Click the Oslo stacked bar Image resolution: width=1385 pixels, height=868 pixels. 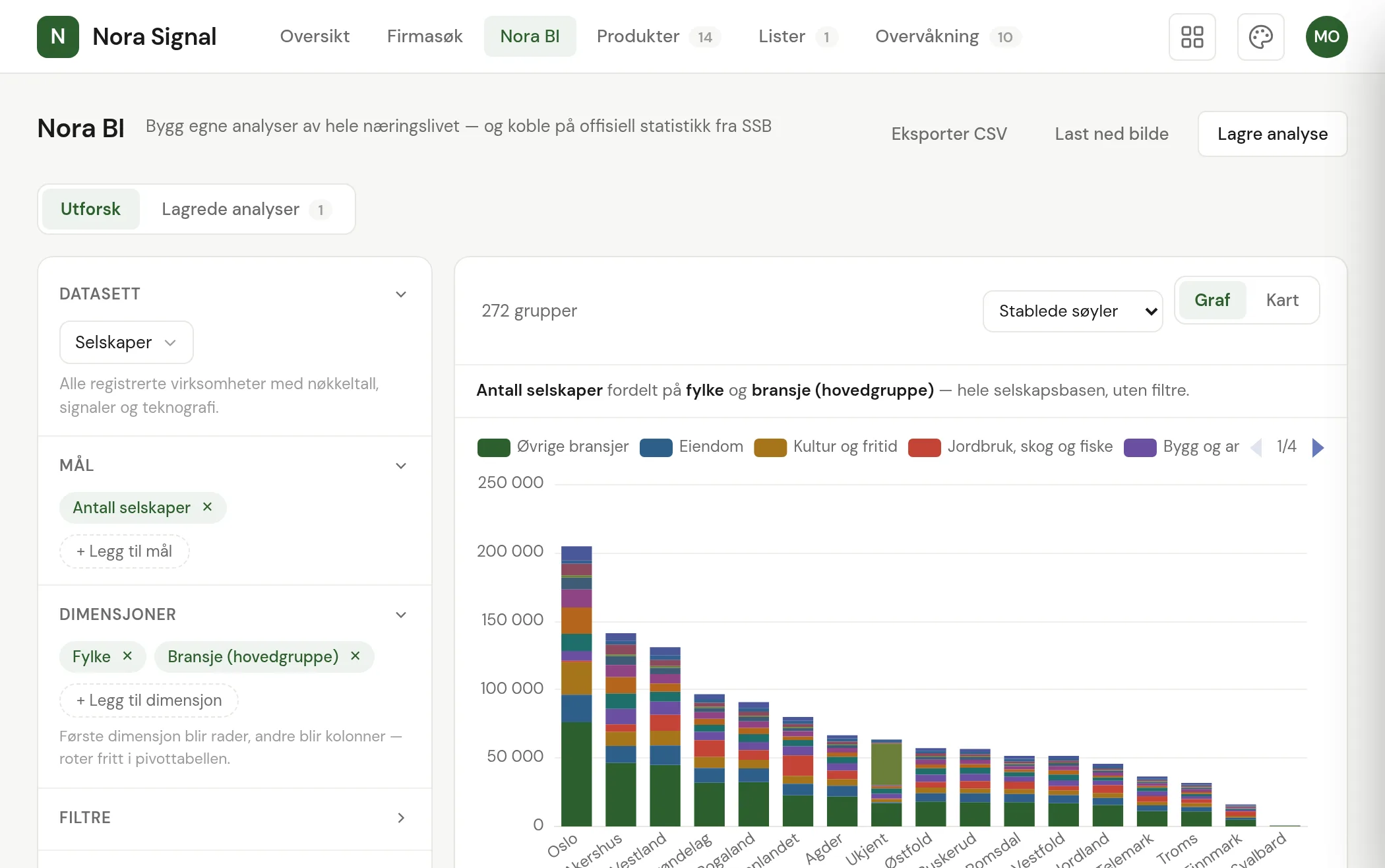[x=576, y=686]
